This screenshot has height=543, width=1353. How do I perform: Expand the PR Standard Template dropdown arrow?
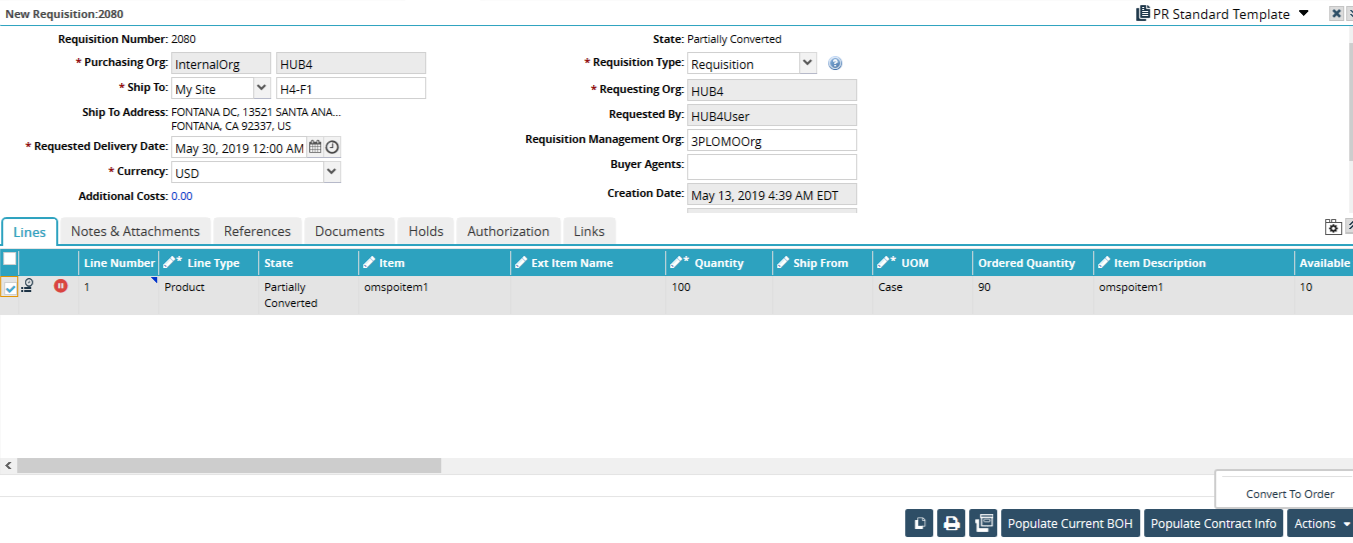pos(1303,14)
